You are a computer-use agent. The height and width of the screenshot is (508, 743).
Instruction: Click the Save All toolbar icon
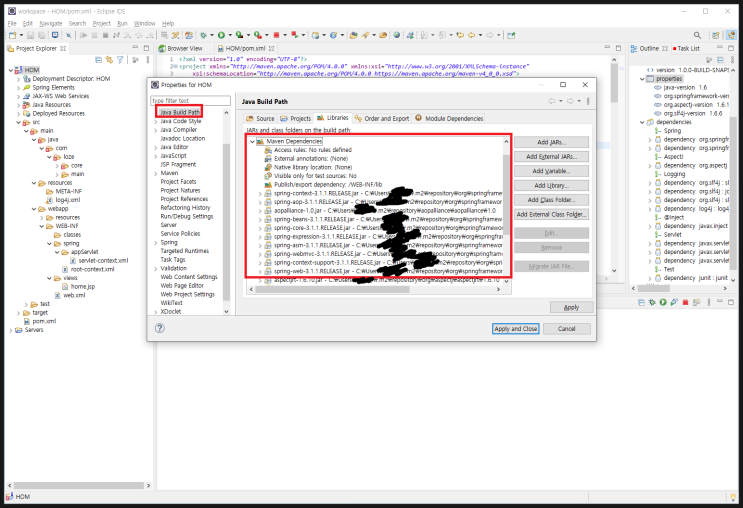(x=42, y=35)
